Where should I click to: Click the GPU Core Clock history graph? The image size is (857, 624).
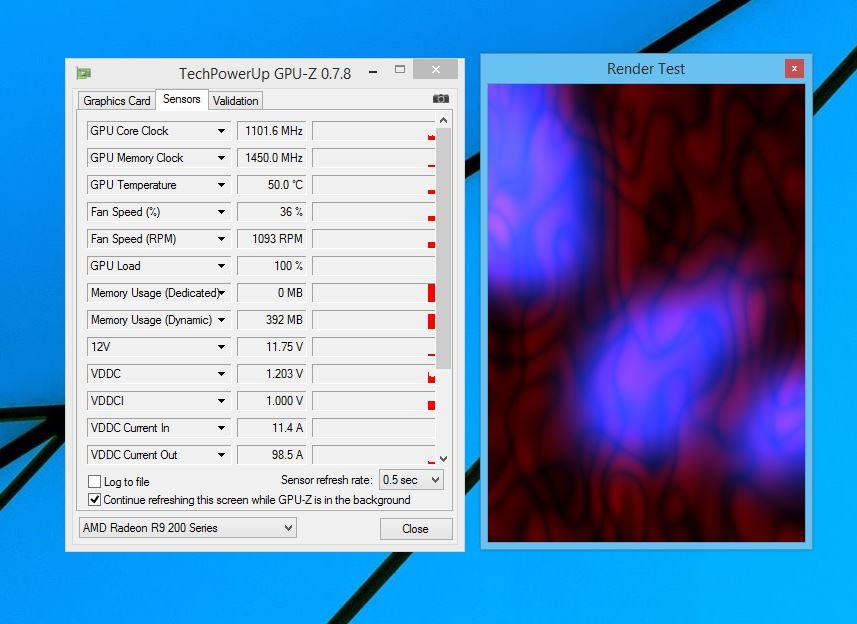click(x=374, y=131)
